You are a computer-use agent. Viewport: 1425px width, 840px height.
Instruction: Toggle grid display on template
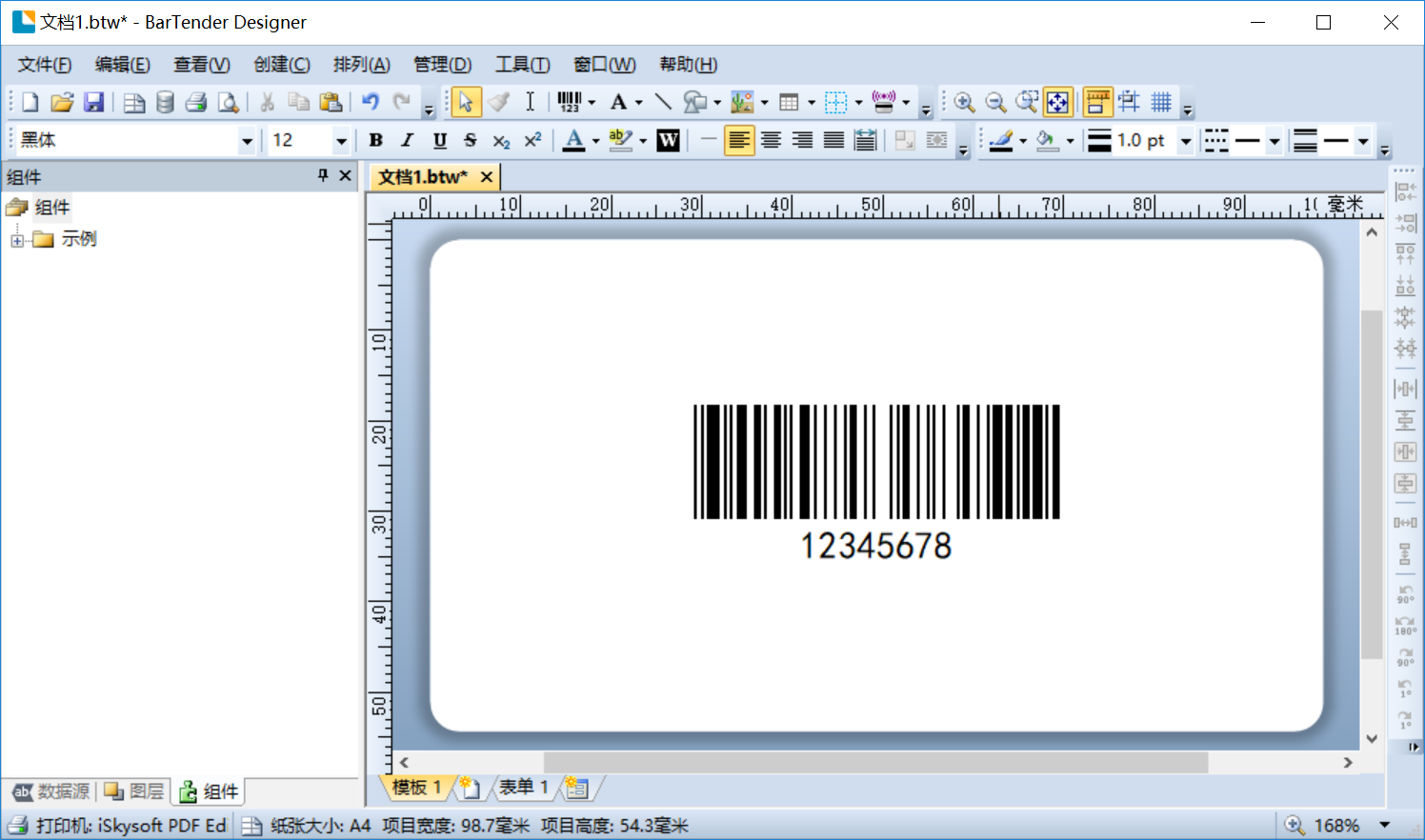pos(1161,102)
